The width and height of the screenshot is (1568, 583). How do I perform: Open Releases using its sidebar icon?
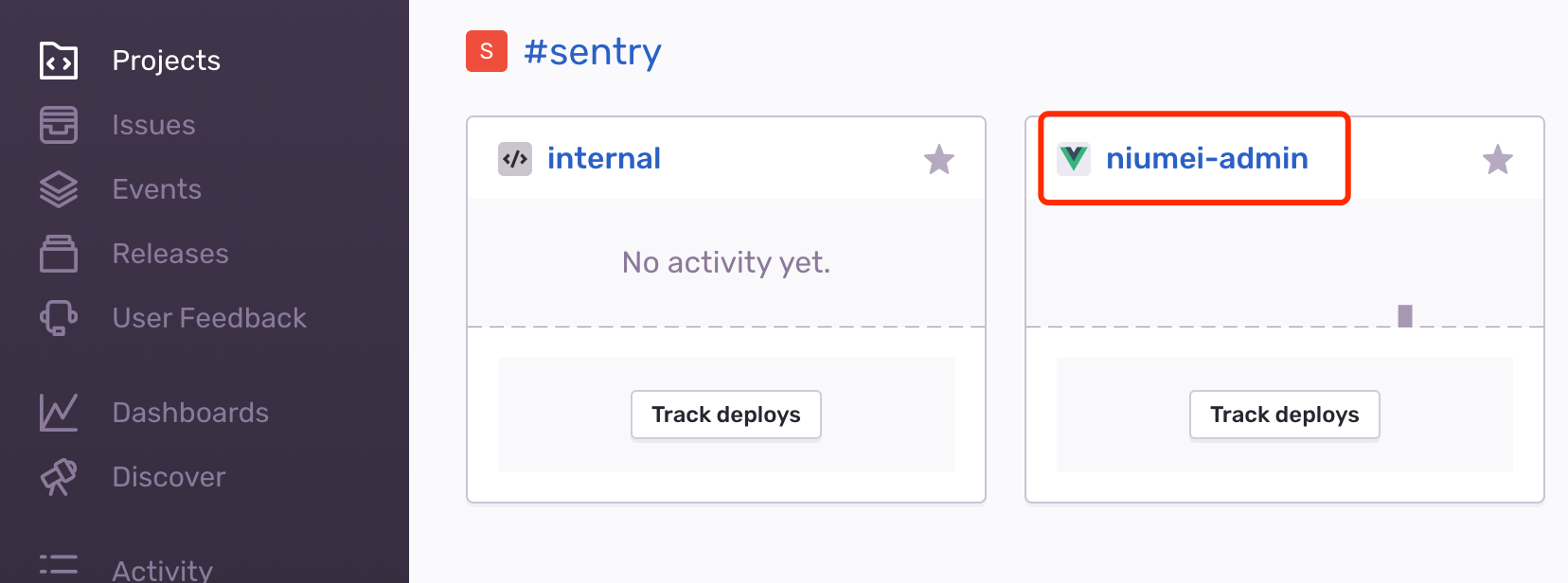click(x=58, y=253)
